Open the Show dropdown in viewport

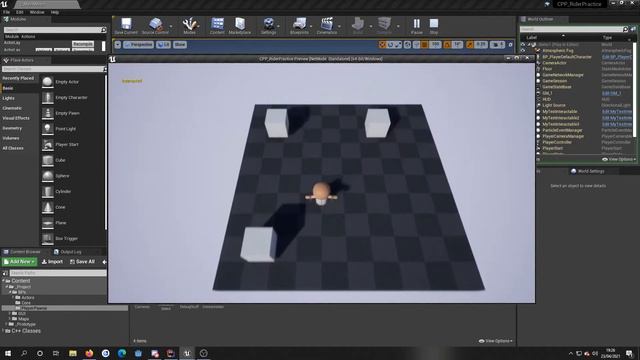[180, 44]
